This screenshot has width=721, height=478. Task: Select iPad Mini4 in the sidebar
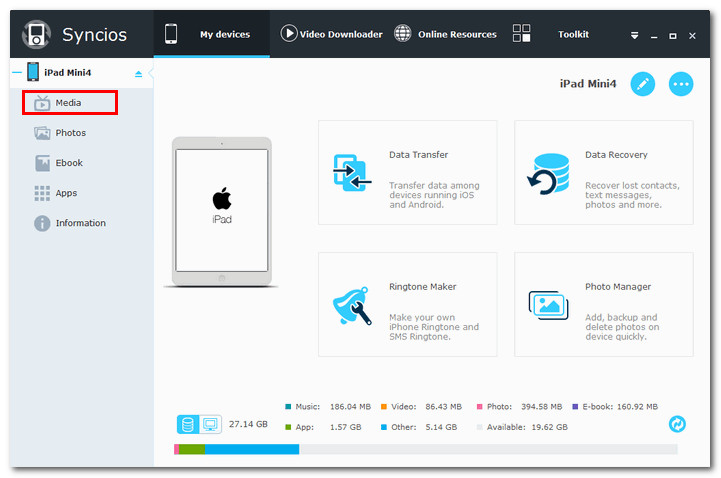tap(68, 73)
